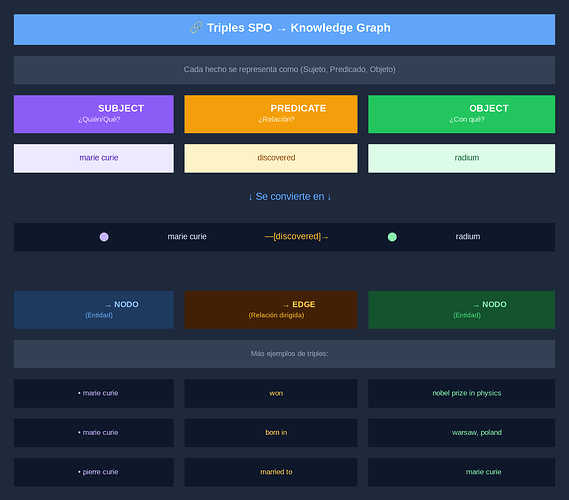Click the 'born in' predicate cell

pyautogui.click(x=271, y=433)
